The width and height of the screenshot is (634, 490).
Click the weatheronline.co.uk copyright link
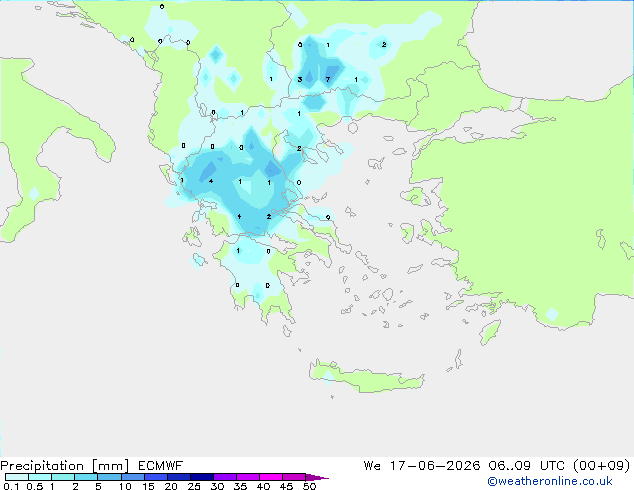550,481
